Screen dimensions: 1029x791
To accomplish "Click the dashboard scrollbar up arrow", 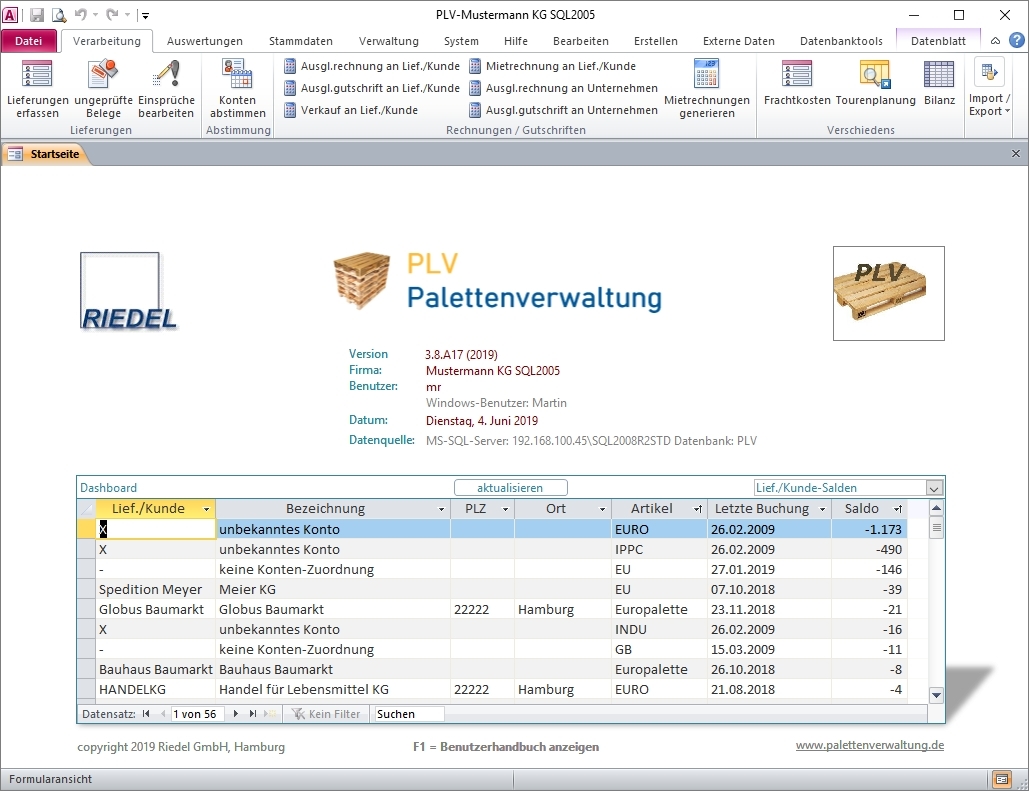I will click(936, 508).
